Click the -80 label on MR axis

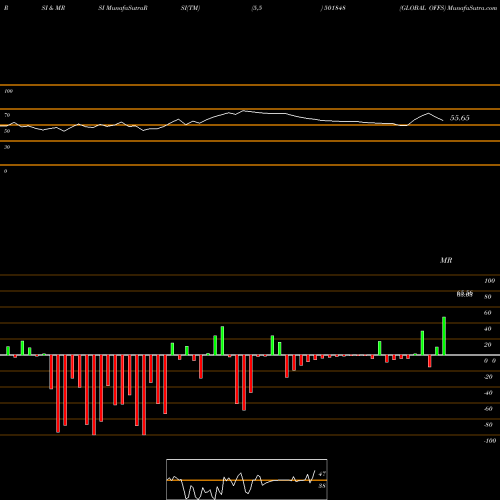pyautogui.click(x=488, y=425)
